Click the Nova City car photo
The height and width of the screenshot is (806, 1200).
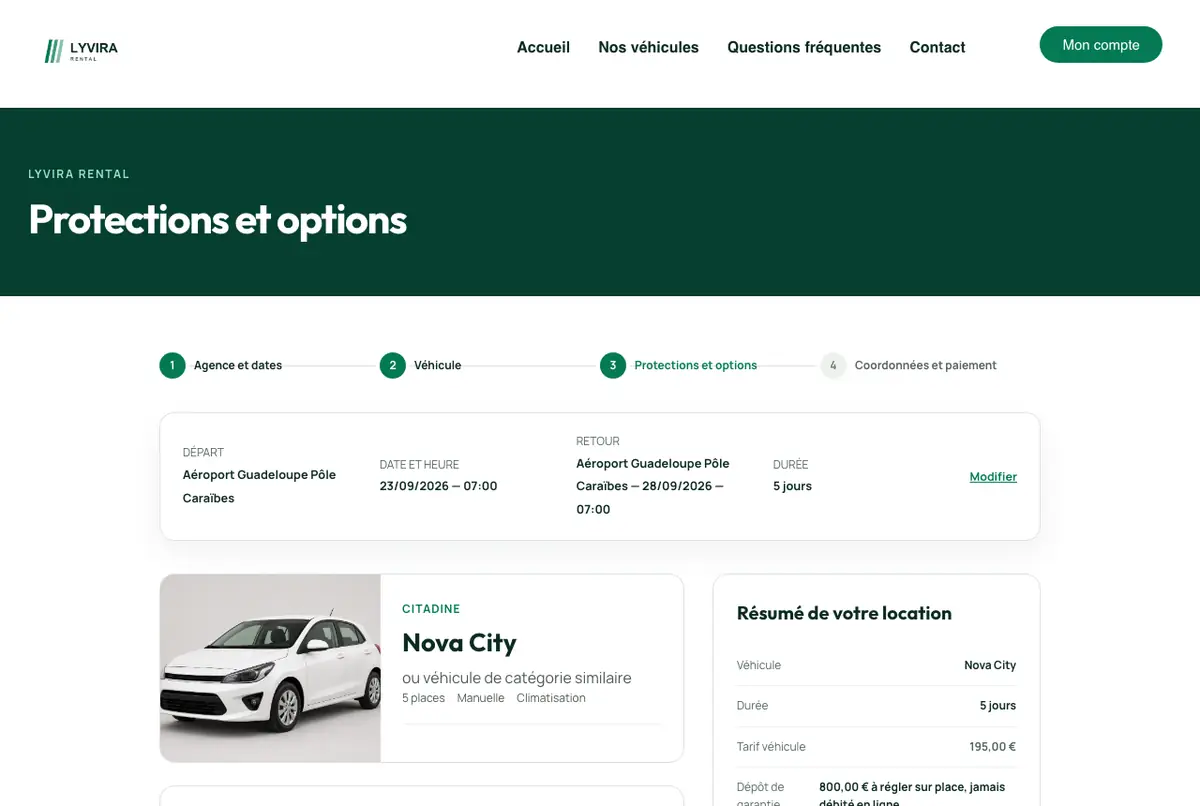click(x=270, y=668)
